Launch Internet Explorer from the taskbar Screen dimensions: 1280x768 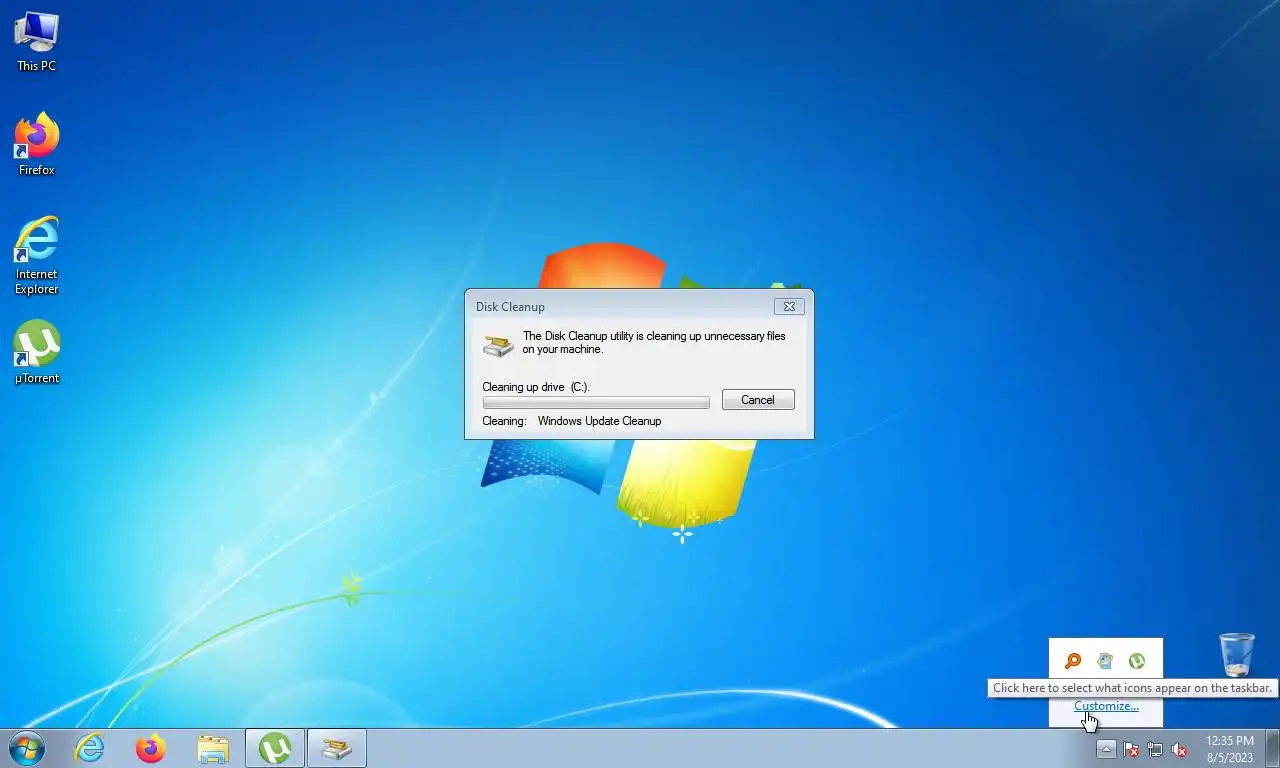[90, 748]
